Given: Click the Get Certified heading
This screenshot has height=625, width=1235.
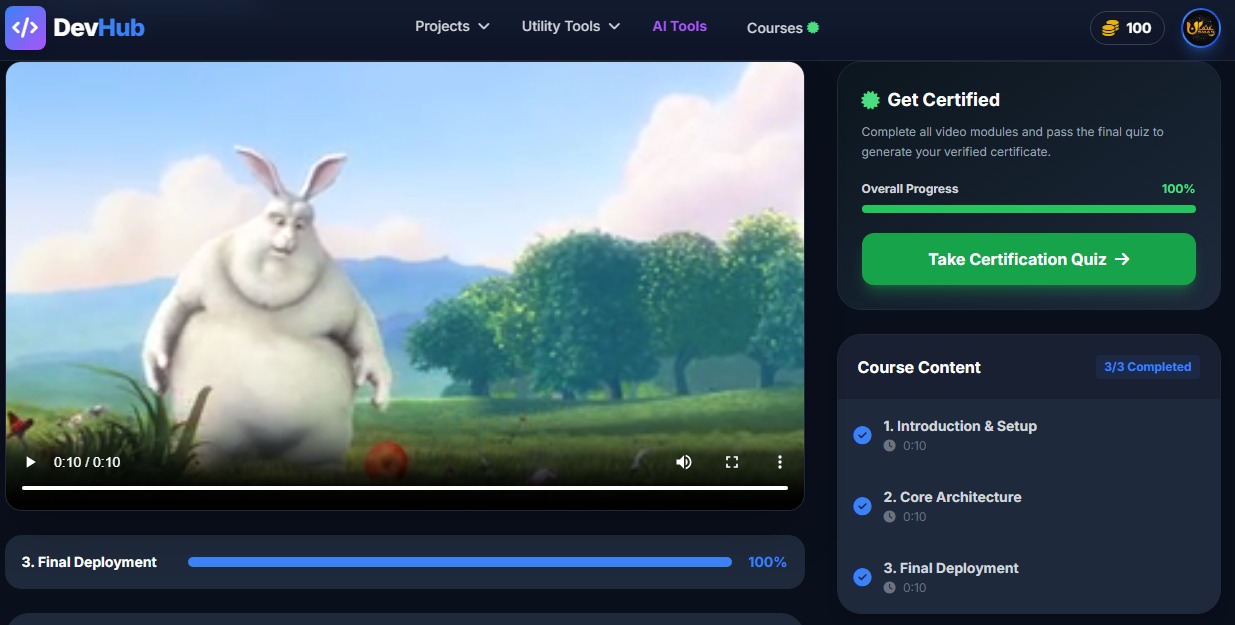Looking at the screenshot, I should tap(943, 100).
